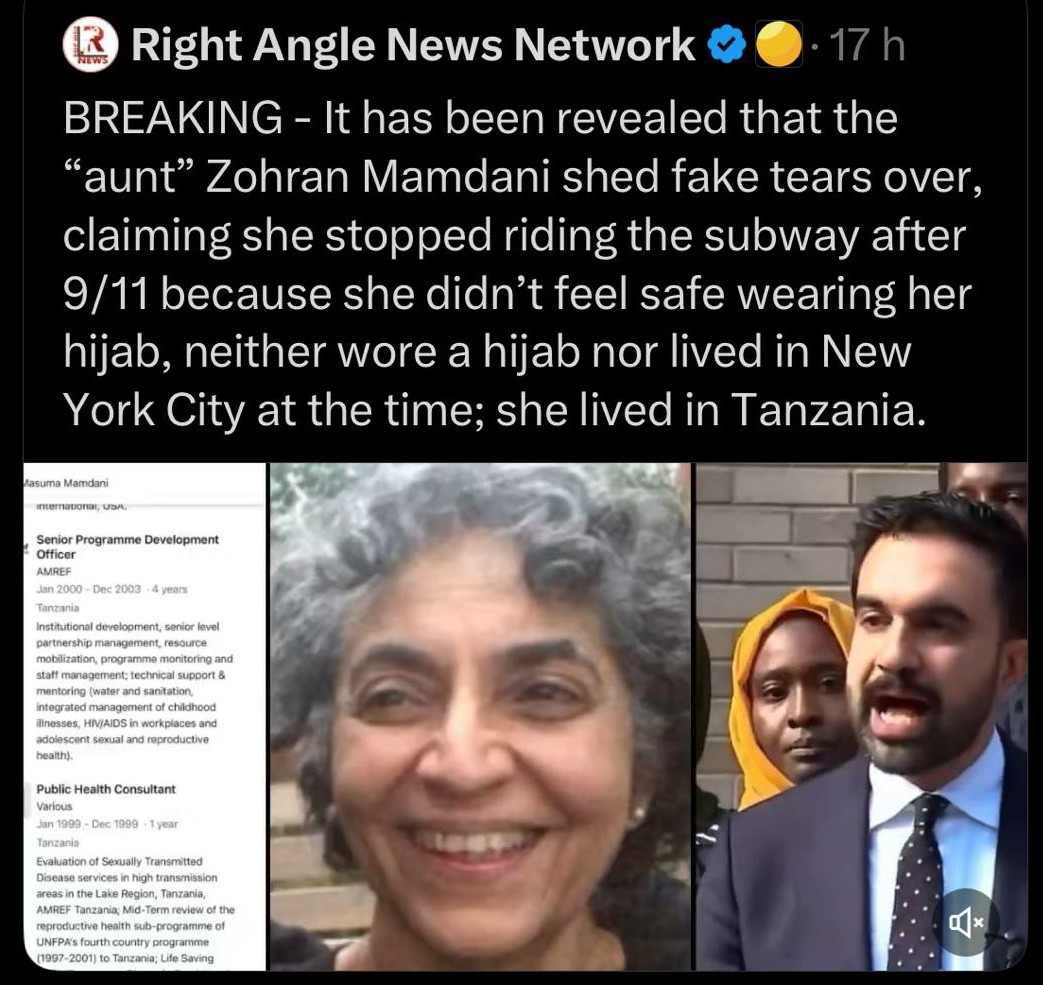The width and height of the screenshot is (1043, 985).
Task: Click the word "BREAKING" in the post
Action: 173,117
